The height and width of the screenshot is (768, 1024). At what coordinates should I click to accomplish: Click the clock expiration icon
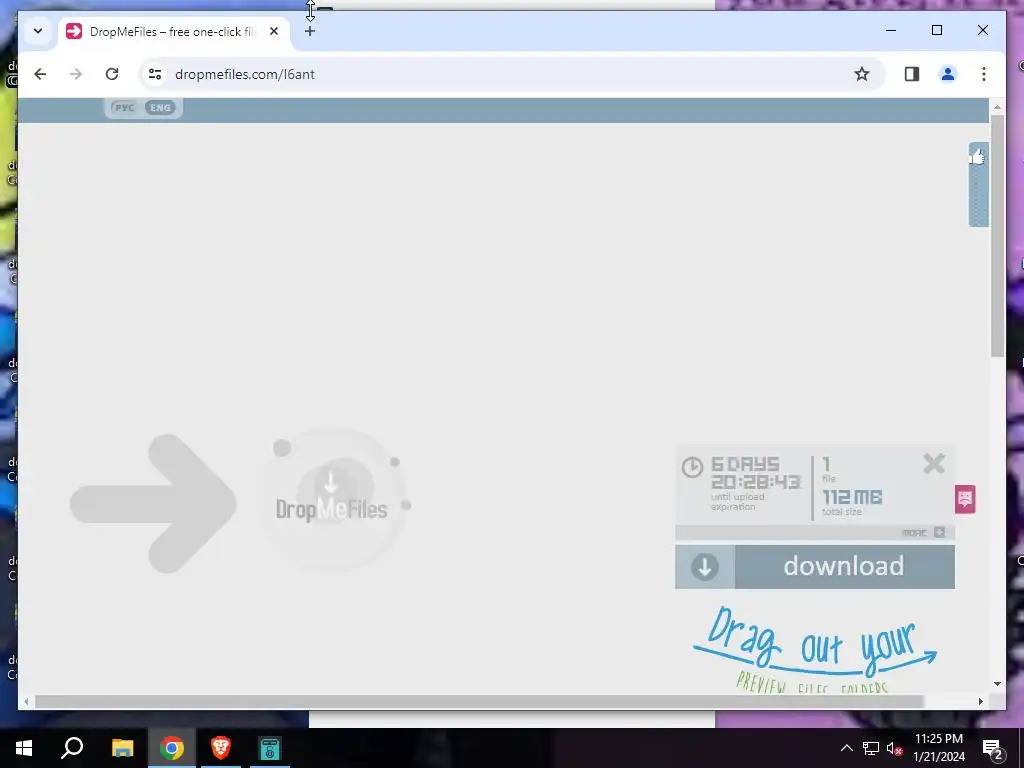pyautogui.click(x=692, y=467)
